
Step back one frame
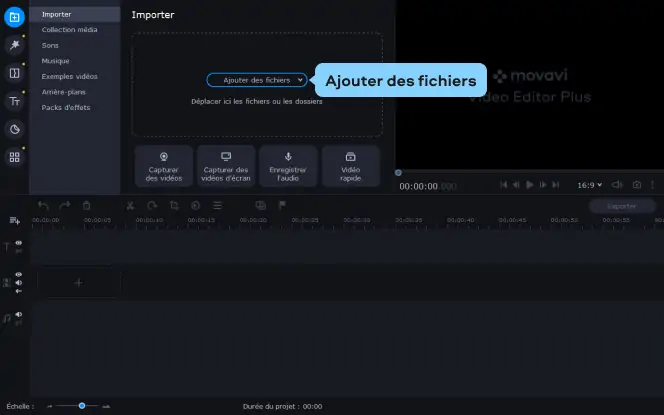click(516, 185)
